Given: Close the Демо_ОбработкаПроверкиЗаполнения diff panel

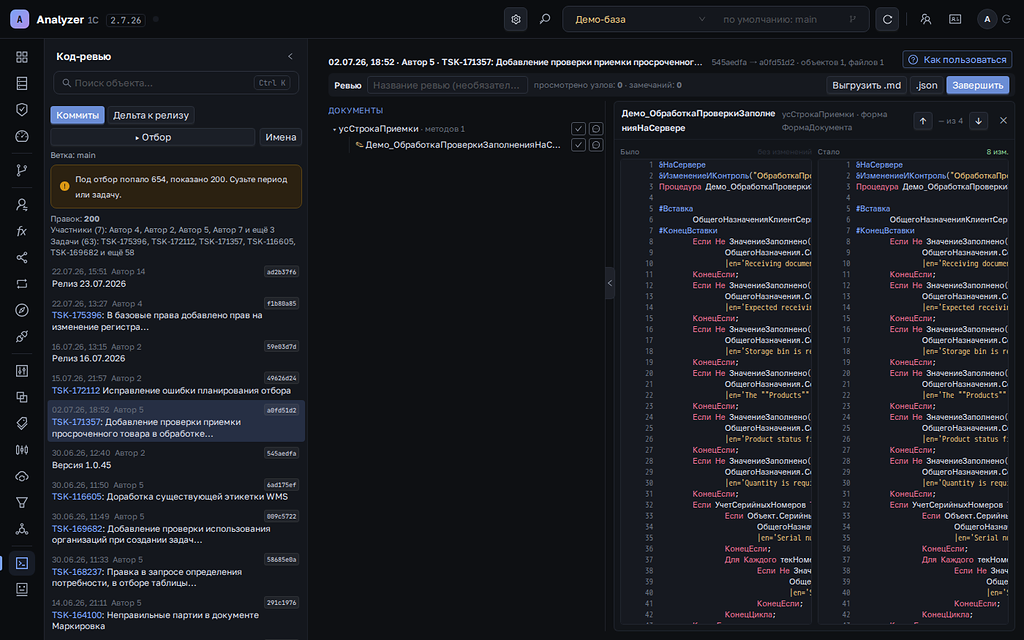Looking at the screenshot, I should [x=1003, y=121].
